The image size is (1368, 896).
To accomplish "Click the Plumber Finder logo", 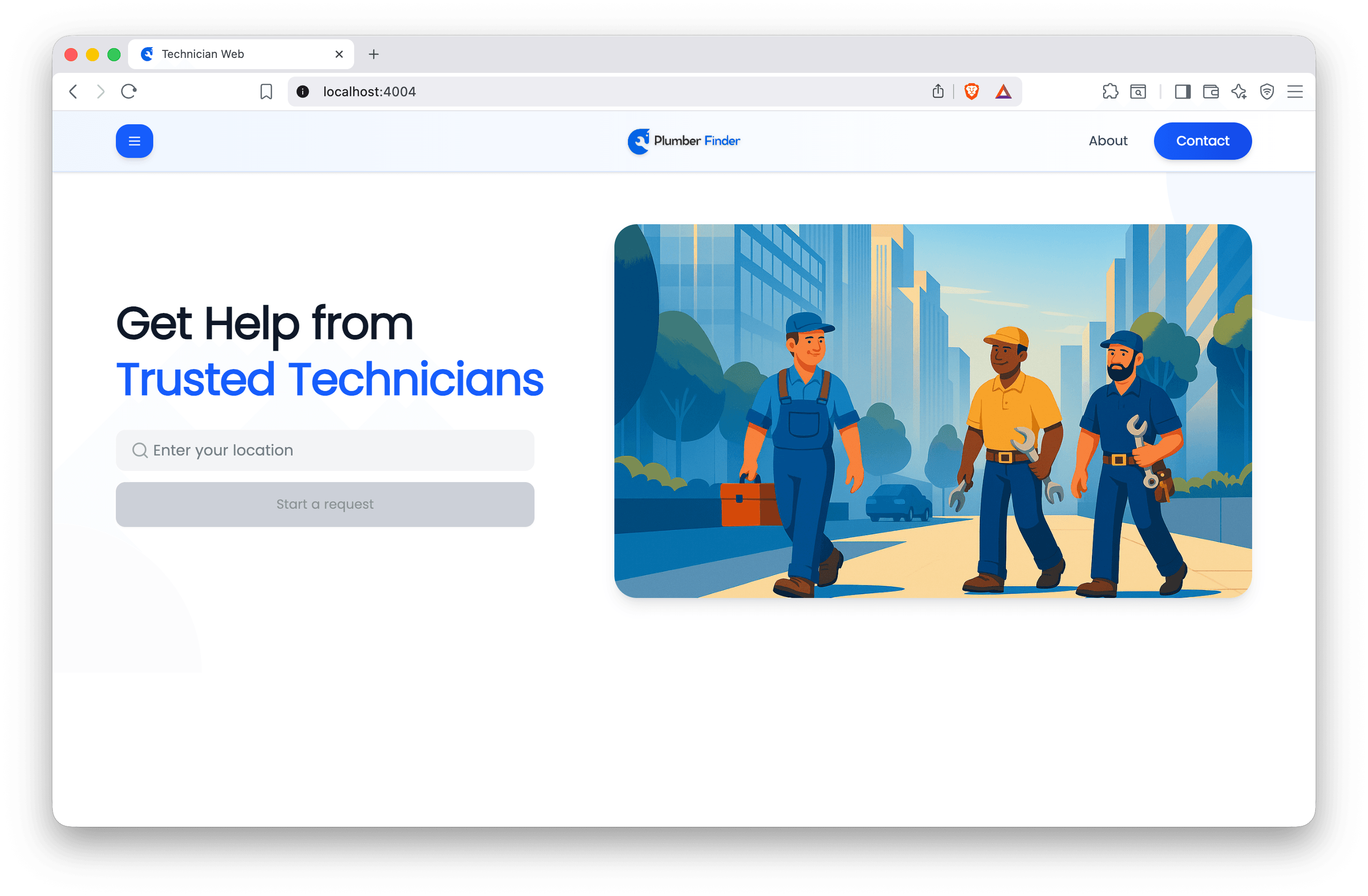I will (684, 141).
